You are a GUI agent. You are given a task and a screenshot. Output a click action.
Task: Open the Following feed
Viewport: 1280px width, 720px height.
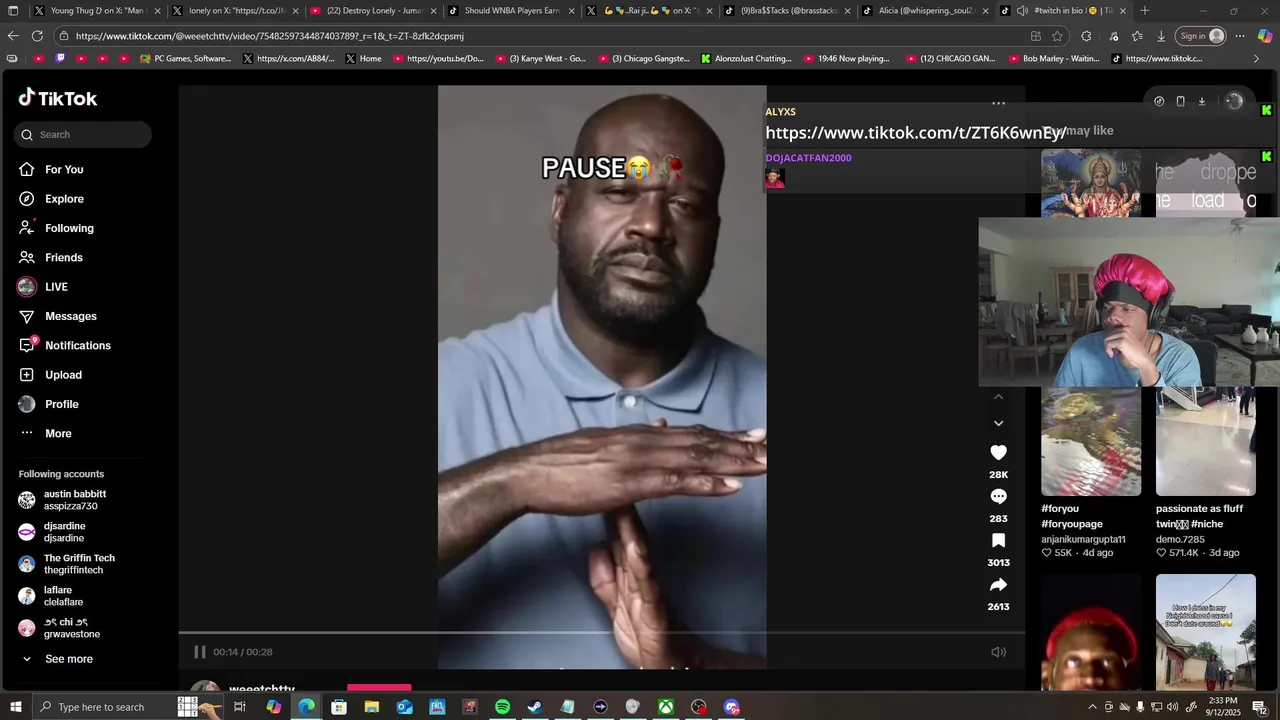click(x=69, y=228)
